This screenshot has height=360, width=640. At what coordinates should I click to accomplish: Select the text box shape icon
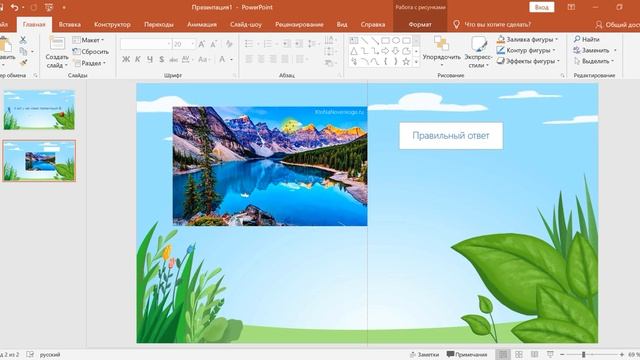354,40
